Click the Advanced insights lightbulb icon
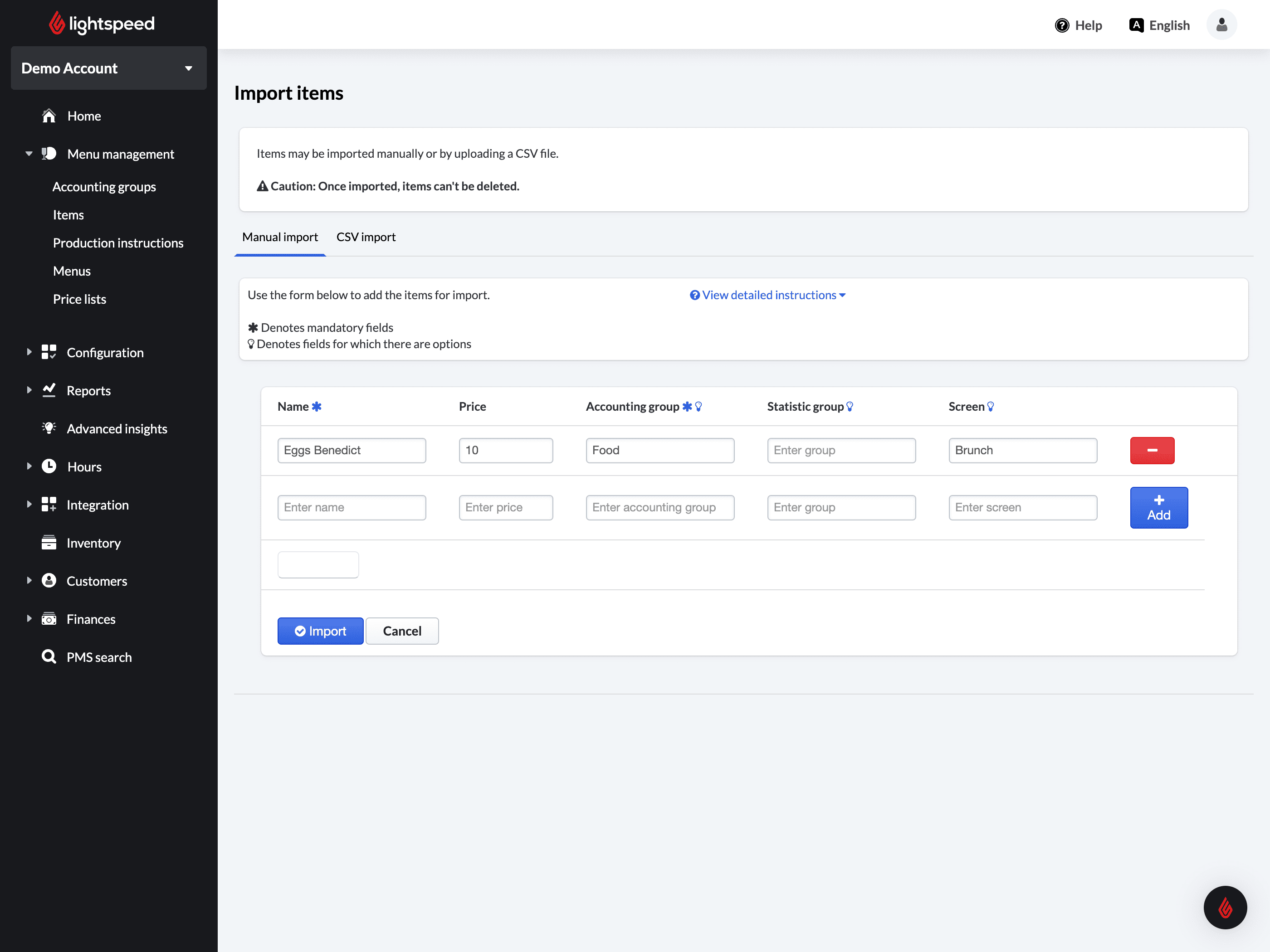The width and height of the screenshot is (1270, 952). tap(49, 428)
